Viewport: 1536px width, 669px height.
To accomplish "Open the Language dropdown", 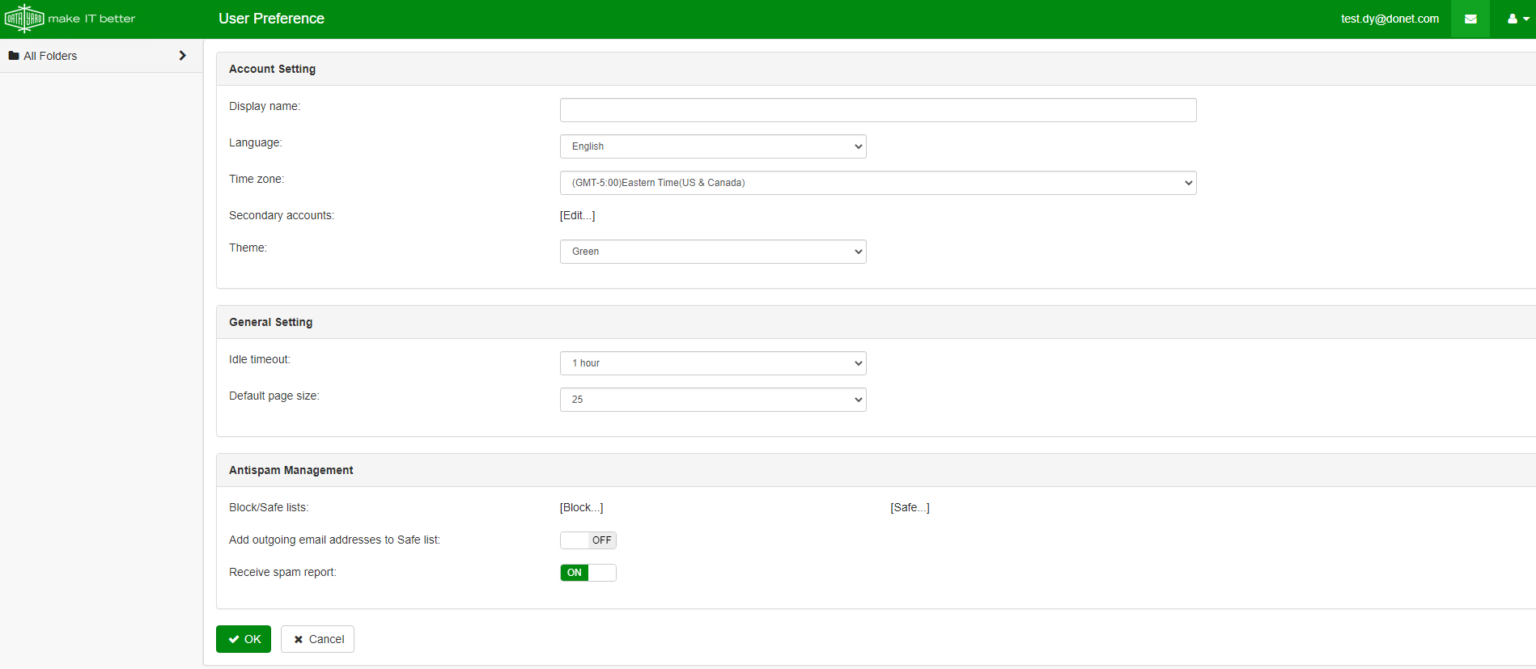I will point(713,146).
